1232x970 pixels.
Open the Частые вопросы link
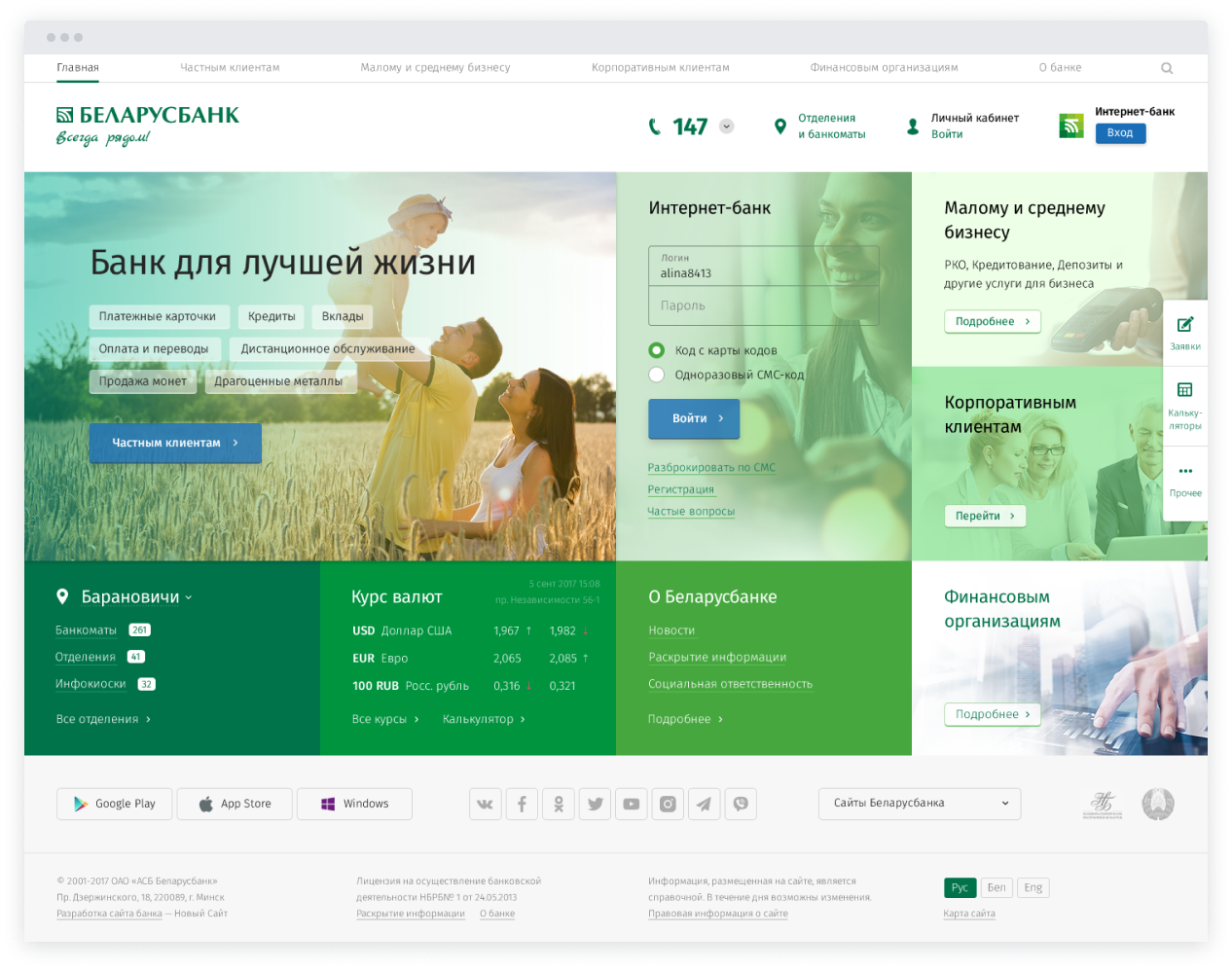[691, 512]
